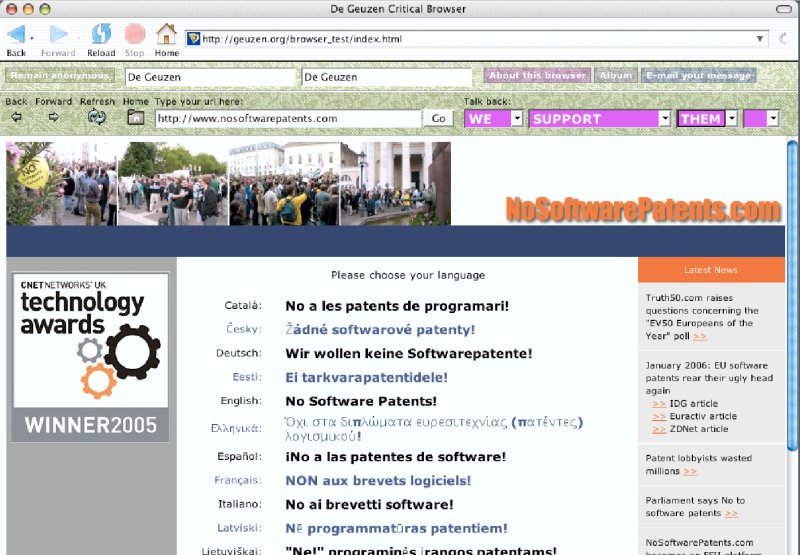
Task: Click the blue Back arrow in the main toolbar
Action: click(x=16, y=34)
